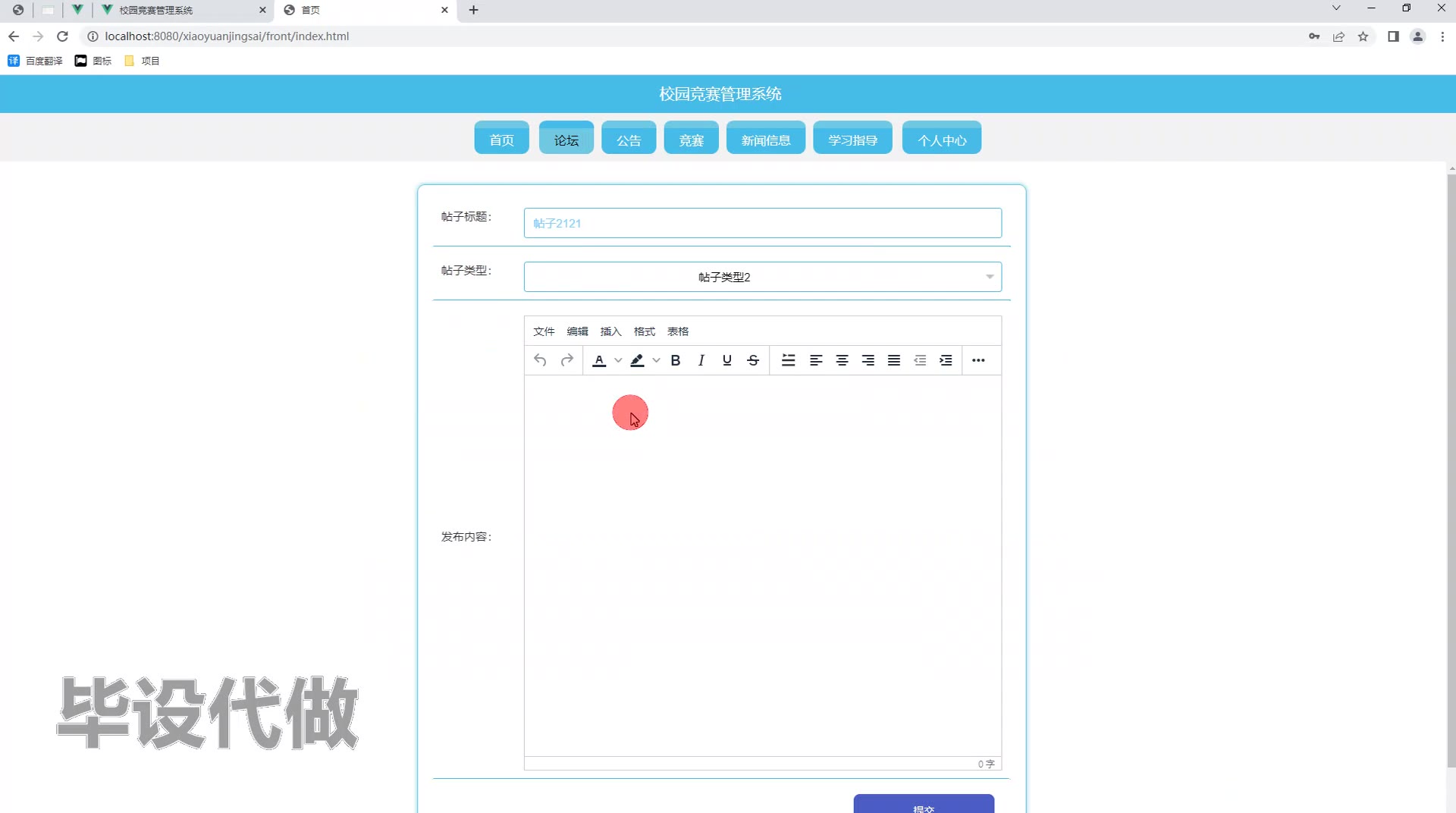Screen dimensions: 1456x813
Task: Click the address bar URL
Action: 227,36
